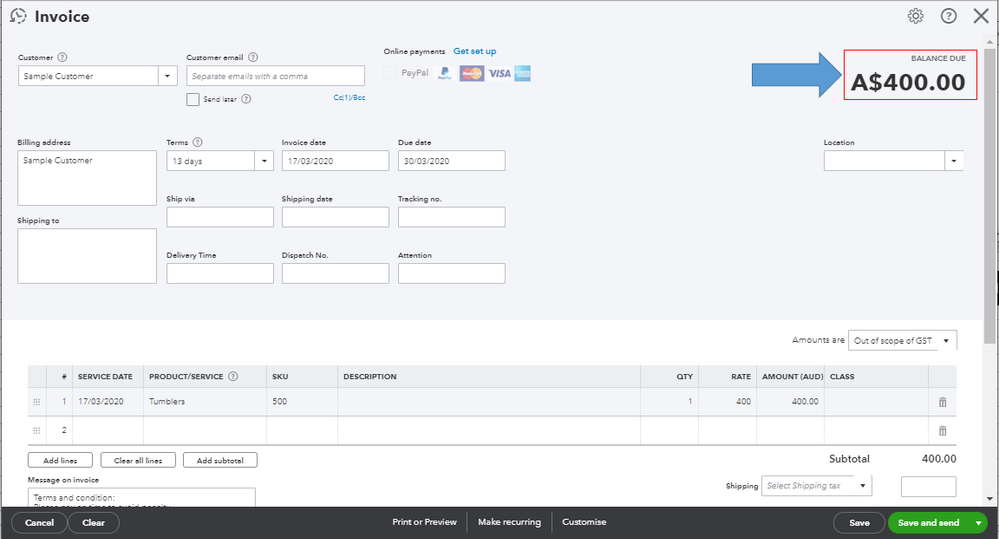Open recent invoices history icon
The image size is (999, 539).
18,16
